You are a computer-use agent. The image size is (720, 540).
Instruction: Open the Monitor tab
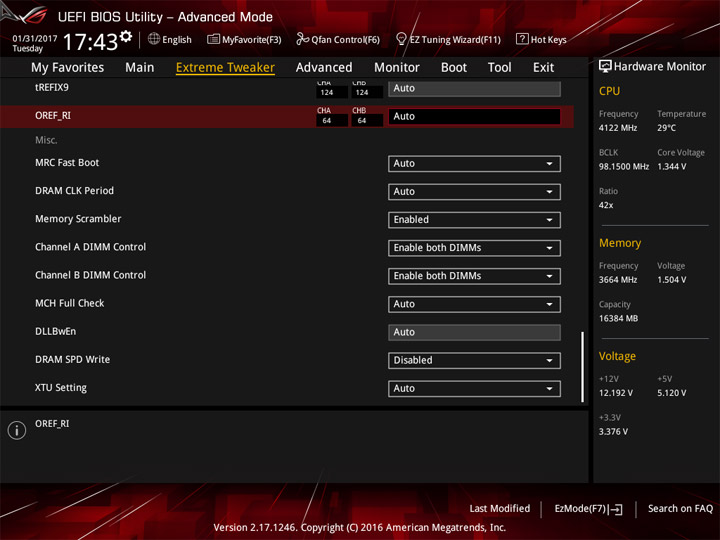pyautogui.click(x=397, y=68)
